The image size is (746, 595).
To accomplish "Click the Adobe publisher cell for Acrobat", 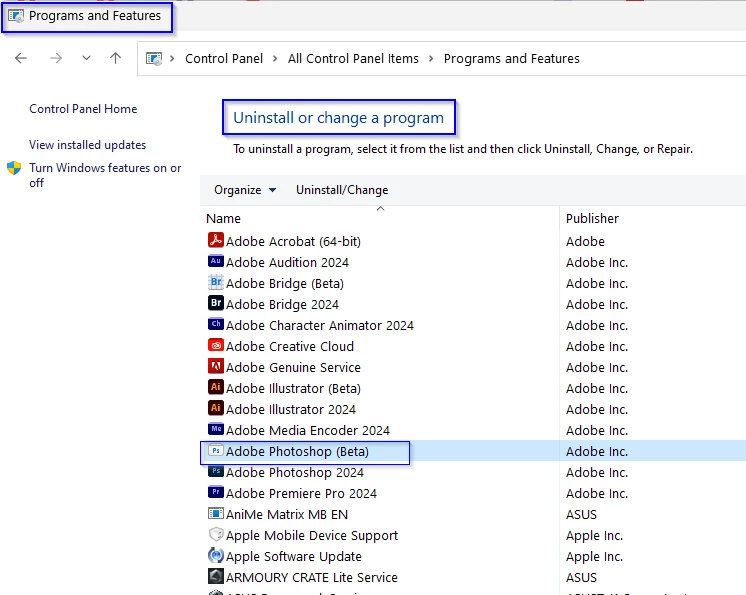I will 585,242.
